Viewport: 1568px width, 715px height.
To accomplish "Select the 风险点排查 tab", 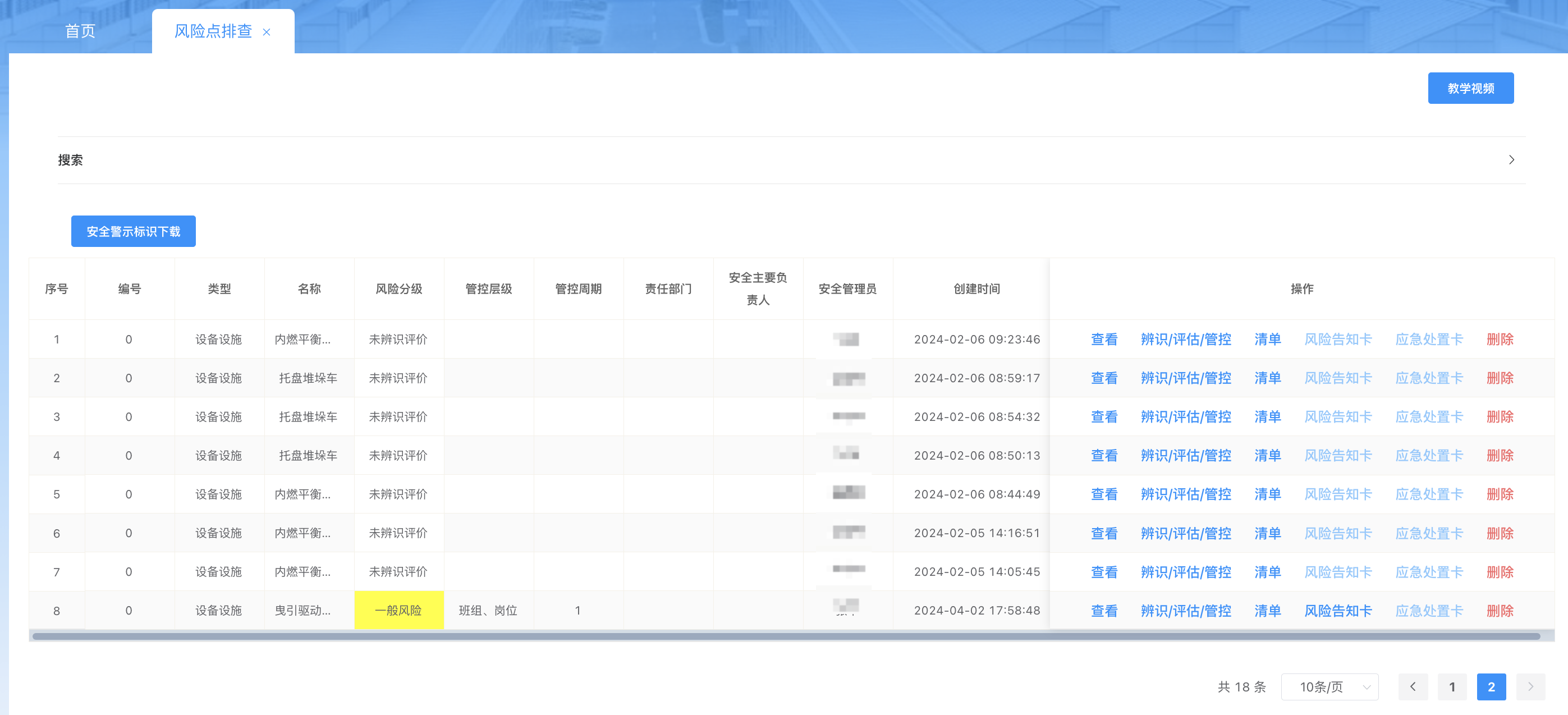I will (213, 31).
